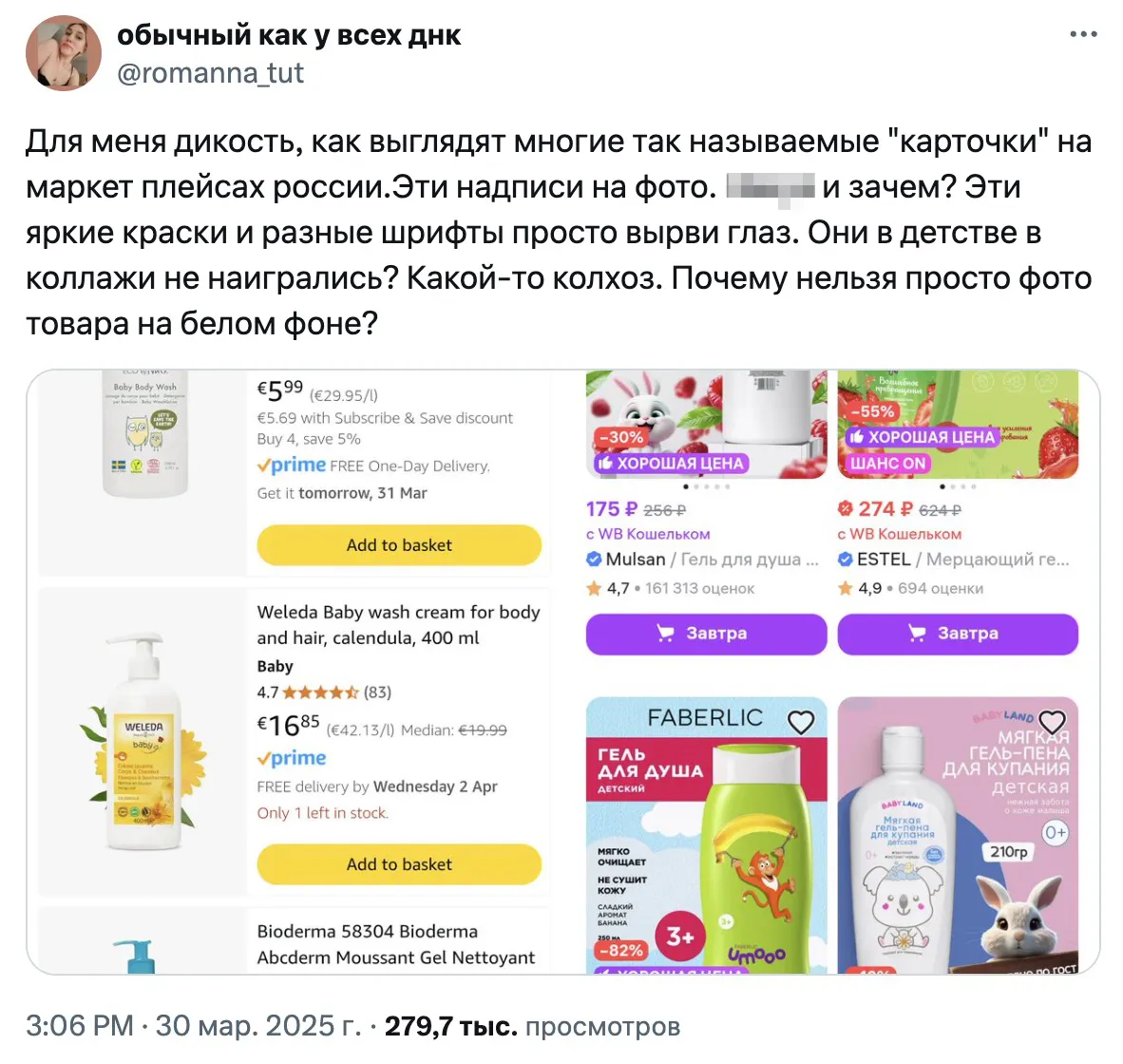Click the verified badge next to ESTEL
This screenshot has width=1123, height=1064.
846,560
